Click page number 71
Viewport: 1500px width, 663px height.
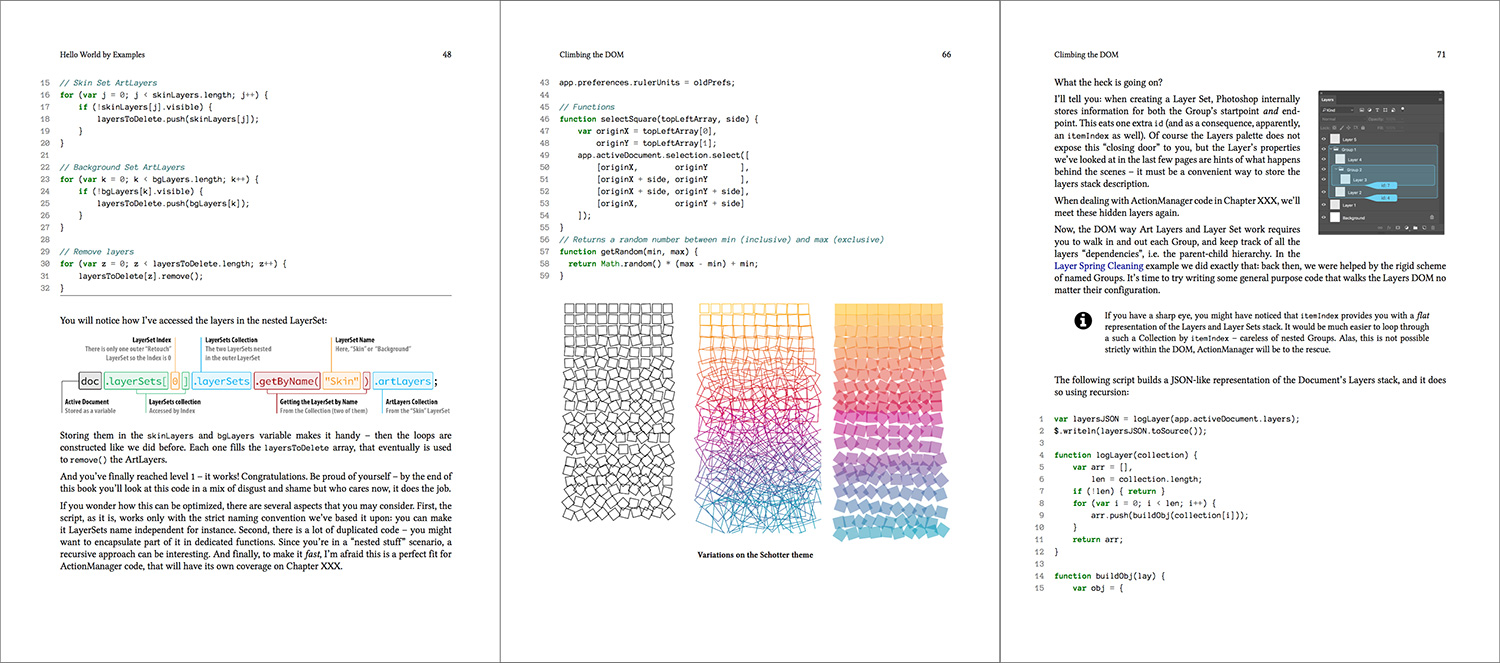(1440, 54)
